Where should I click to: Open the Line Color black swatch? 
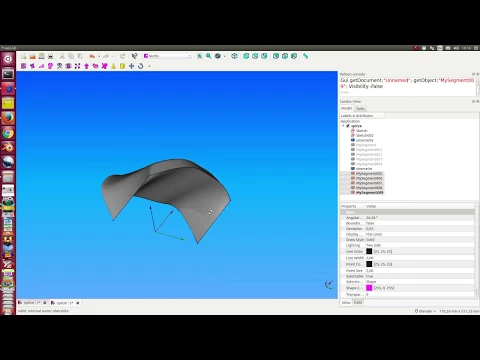tap(369, 251)
